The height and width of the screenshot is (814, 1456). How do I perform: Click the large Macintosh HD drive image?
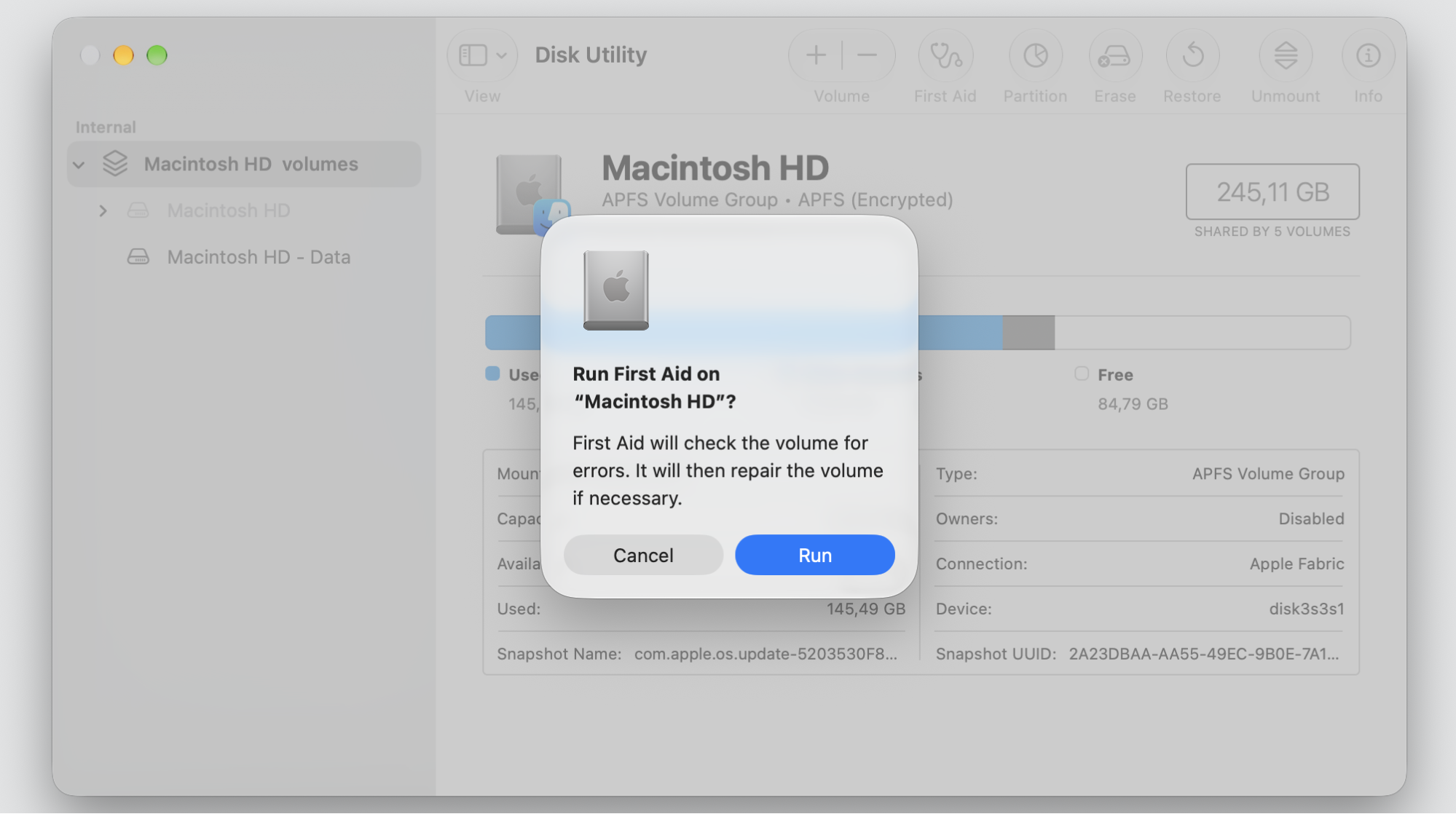[530, 194]
